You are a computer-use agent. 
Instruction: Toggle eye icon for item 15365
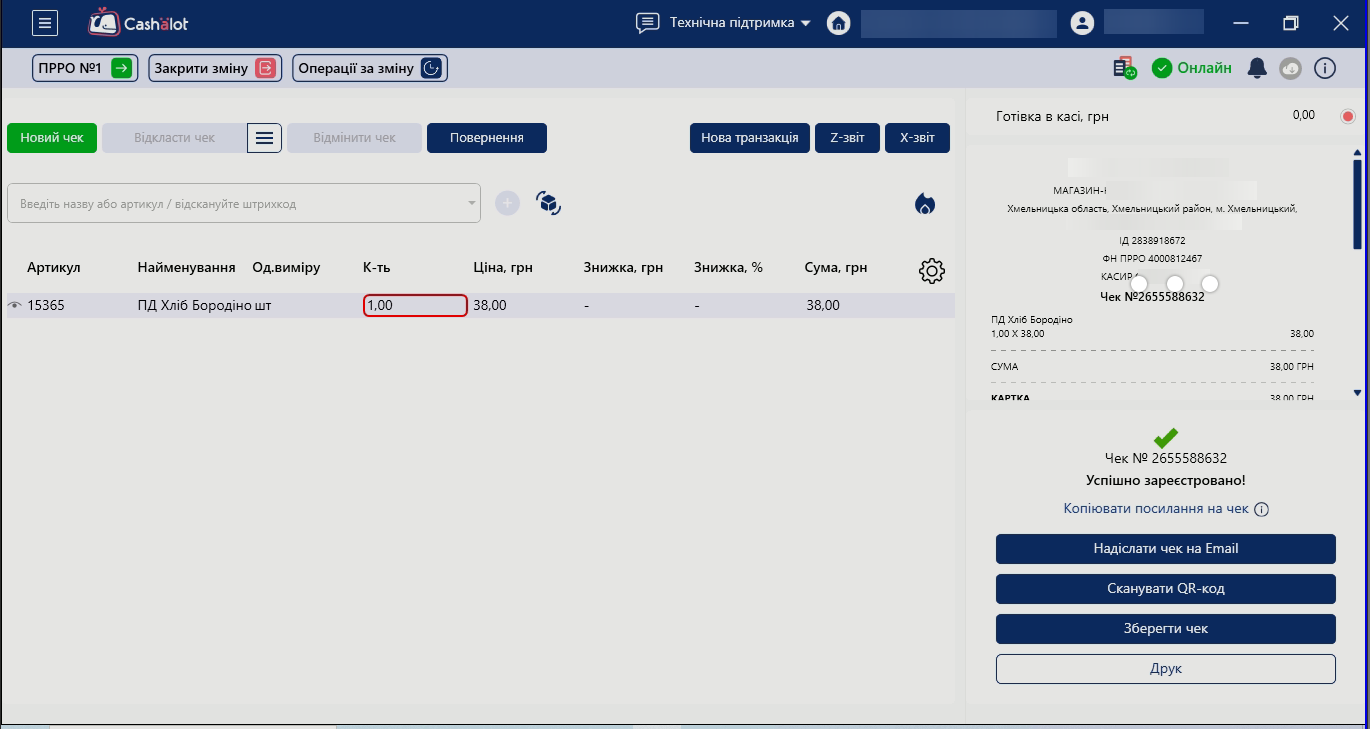(15, 306)
